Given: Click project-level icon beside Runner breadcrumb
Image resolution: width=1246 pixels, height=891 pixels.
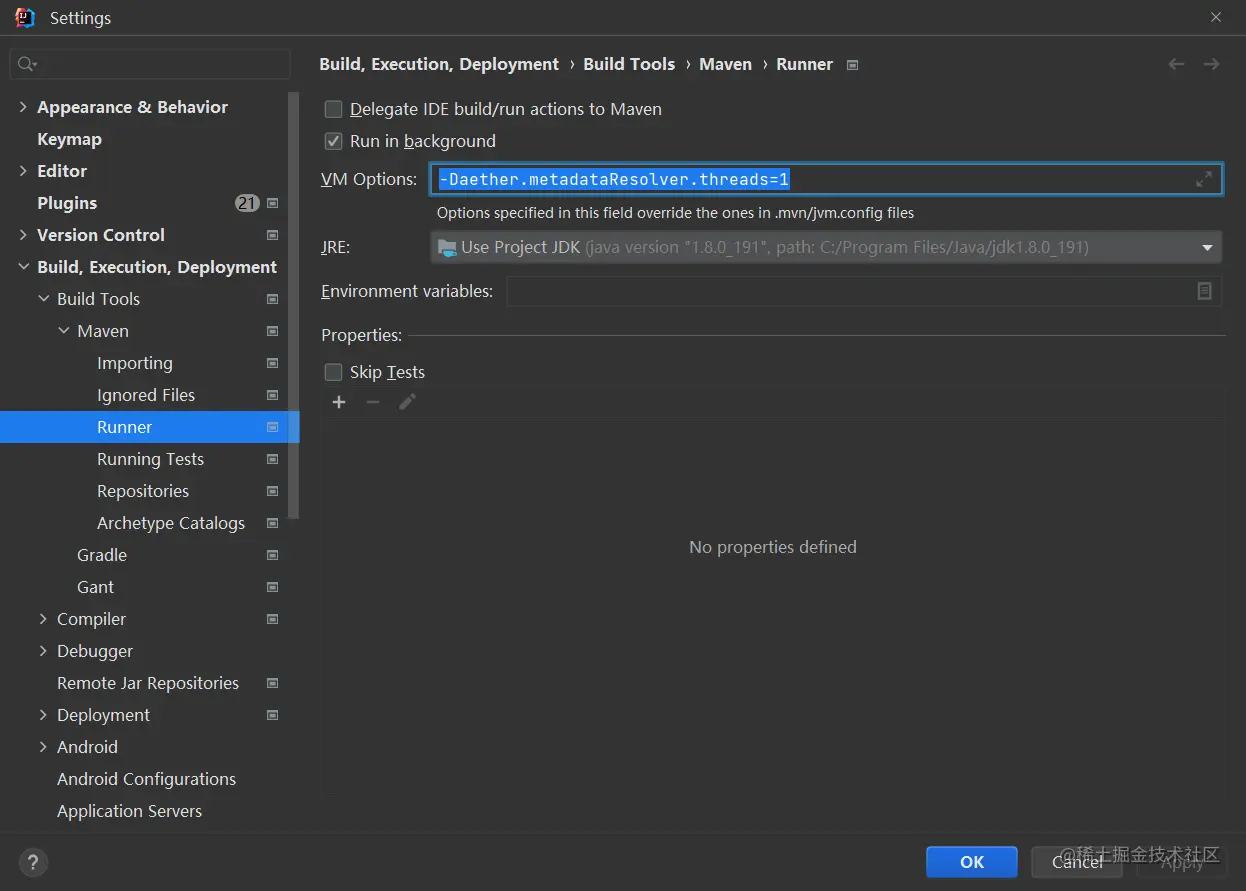Looking at the screenshot, I should (852, 65).
